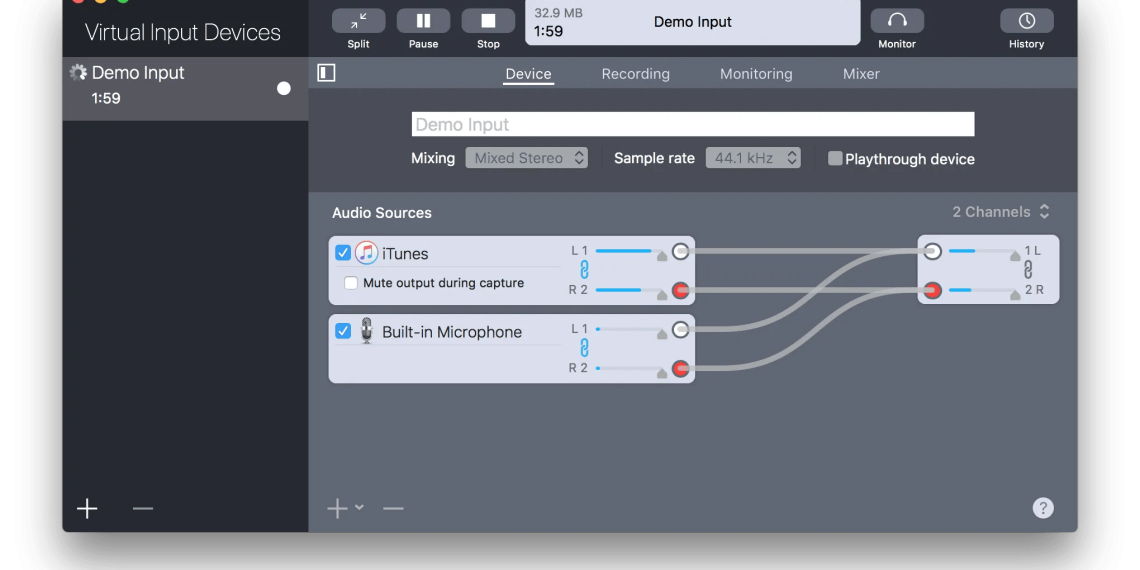Click the gear icon beside Demo Input
The width and height of the screenshot is (1140, 570).
point(78,72)
